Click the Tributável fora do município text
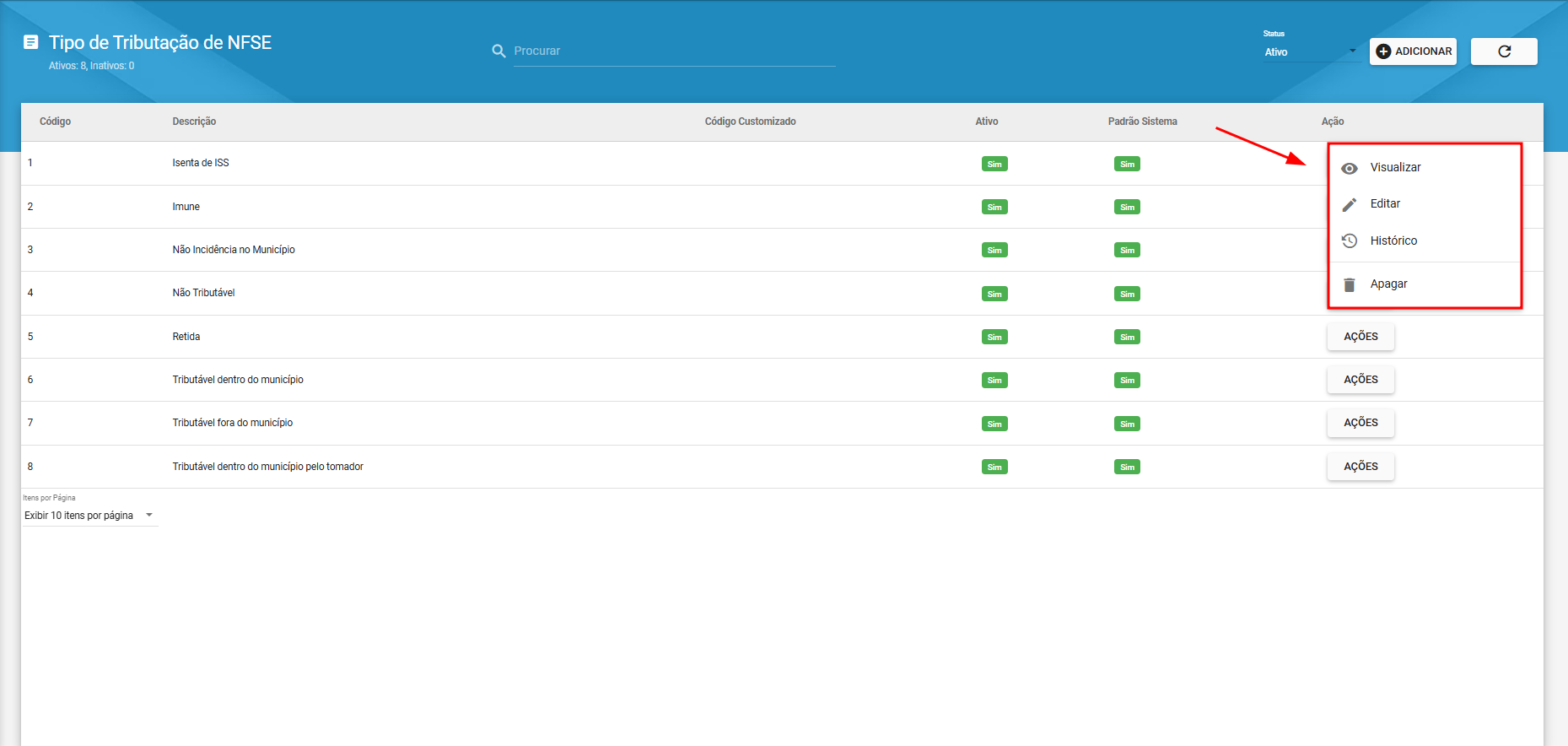 [232, 423]
